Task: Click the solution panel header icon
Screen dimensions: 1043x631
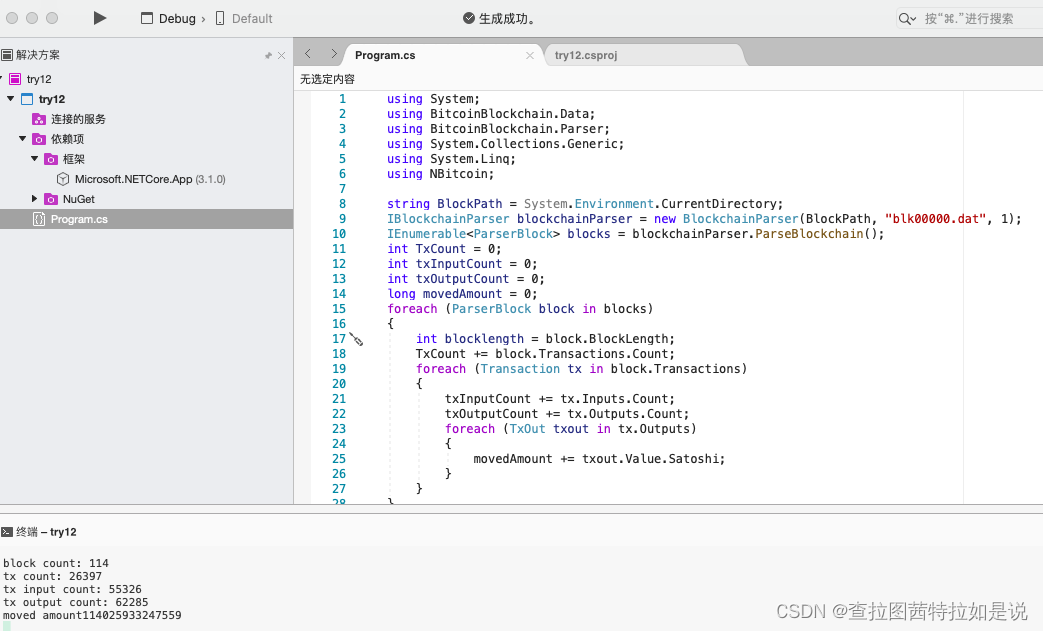Action: (x=7, y=55)
